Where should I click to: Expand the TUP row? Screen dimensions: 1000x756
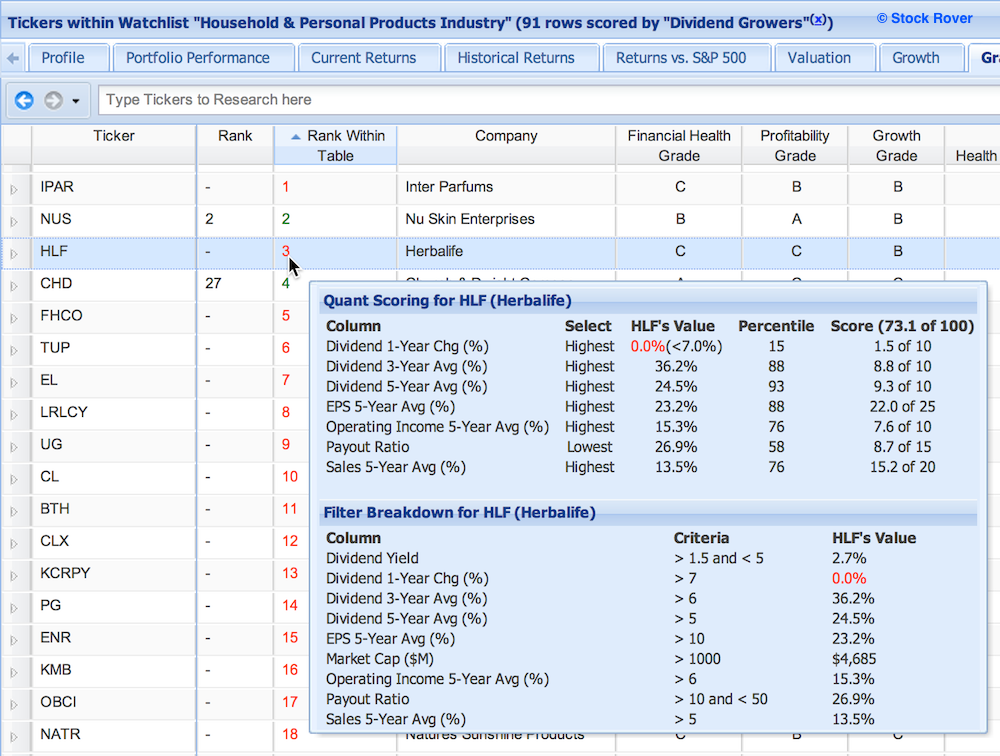click(x=14, y=350)
